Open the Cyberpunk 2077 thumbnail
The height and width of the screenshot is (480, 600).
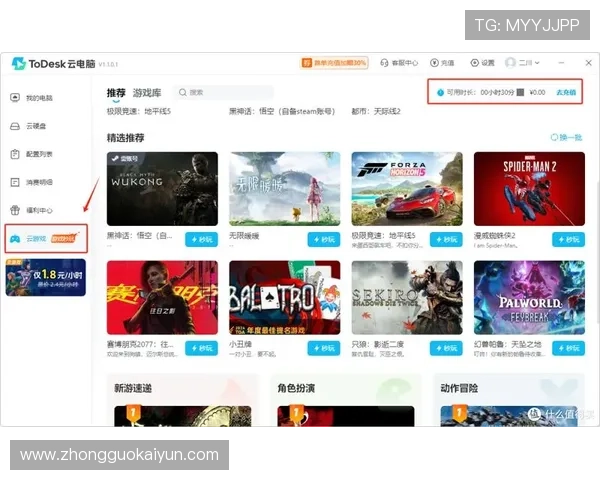pyautogui.click(x=162, y=297)
